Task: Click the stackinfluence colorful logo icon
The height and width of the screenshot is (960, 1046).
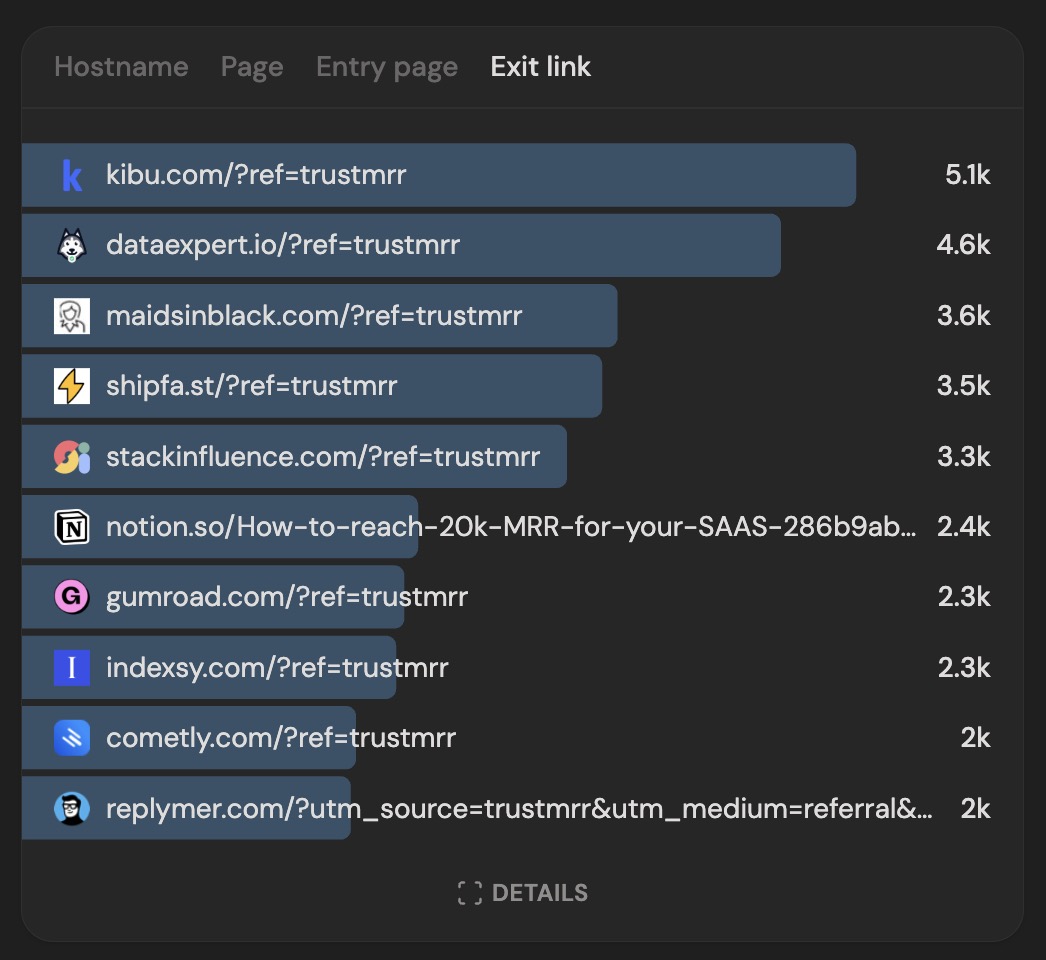Action: point(72,457)
